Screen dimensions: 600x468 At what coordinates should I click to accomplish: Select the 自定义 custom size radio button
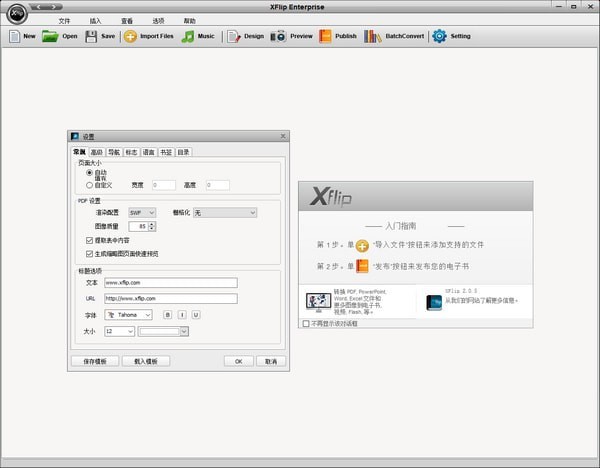[x=89, y=185]
